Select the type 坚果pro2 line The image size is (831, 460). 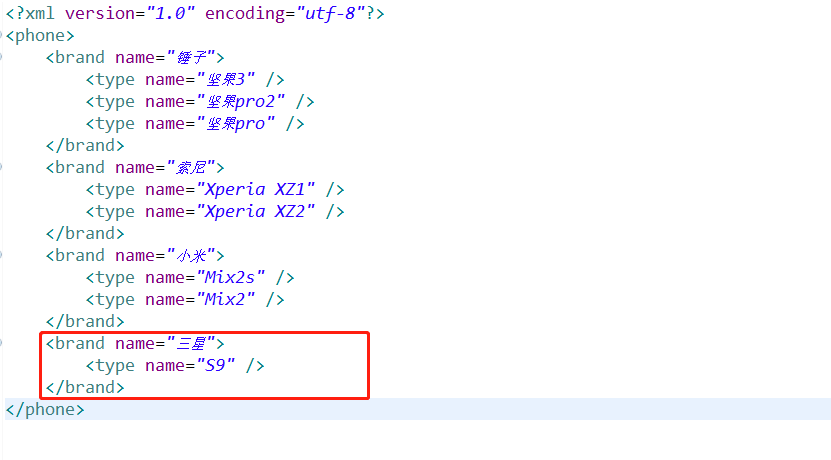pyautogui.click(x=200, y=101)
